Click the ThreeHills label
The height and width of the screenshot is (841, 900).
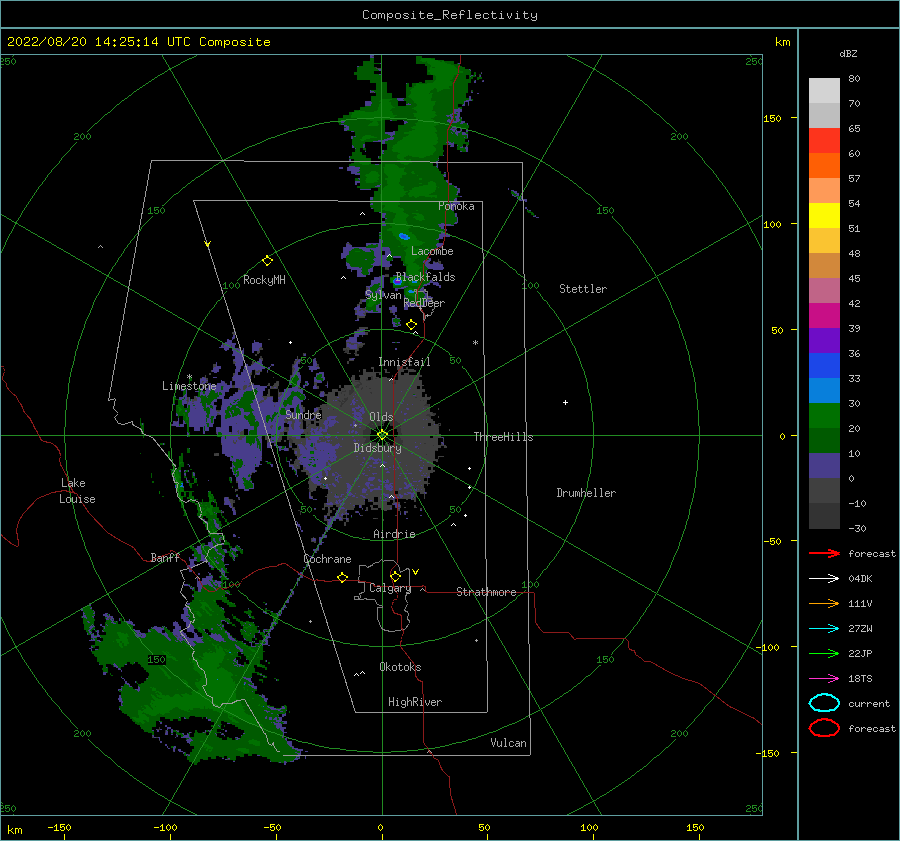coord(503,437)
